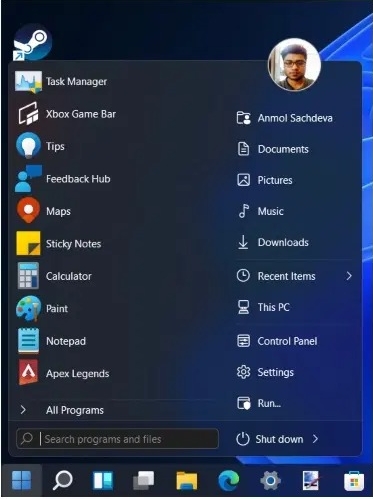Choose the Sticky Notes entry text

(x=73, y=244)
